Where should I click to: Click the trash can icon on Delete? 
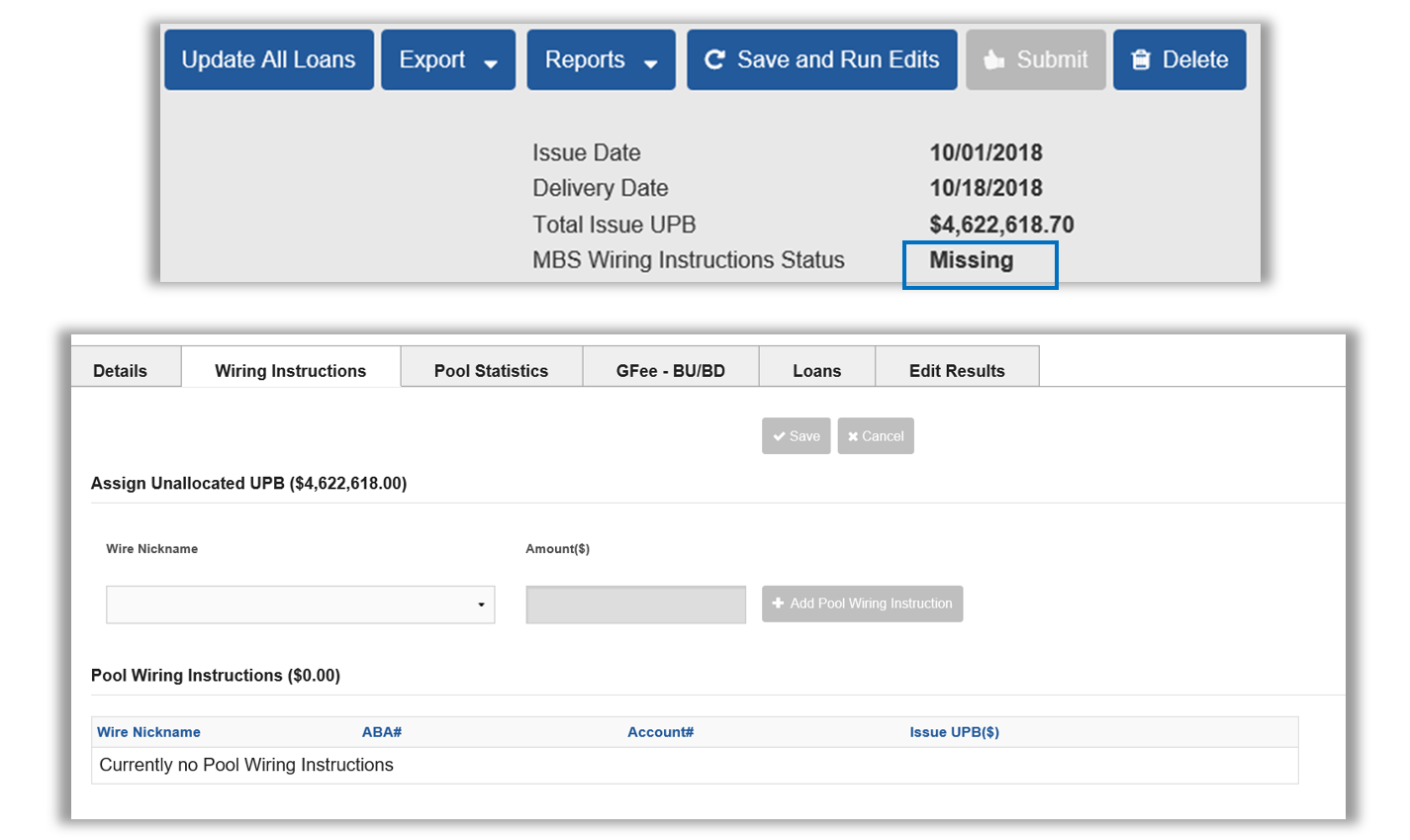(1141, 60)
